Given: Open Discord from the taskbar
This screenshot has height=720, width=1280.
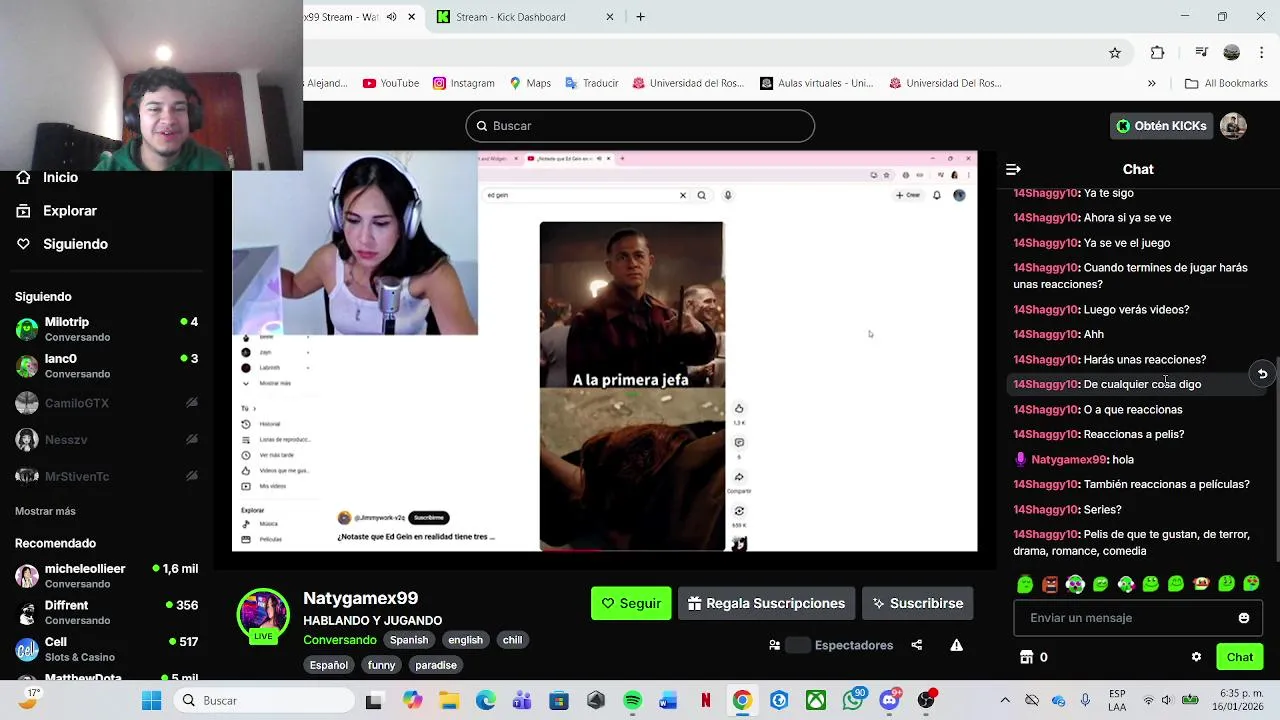Looking at the screenshot, I should 889,701.
